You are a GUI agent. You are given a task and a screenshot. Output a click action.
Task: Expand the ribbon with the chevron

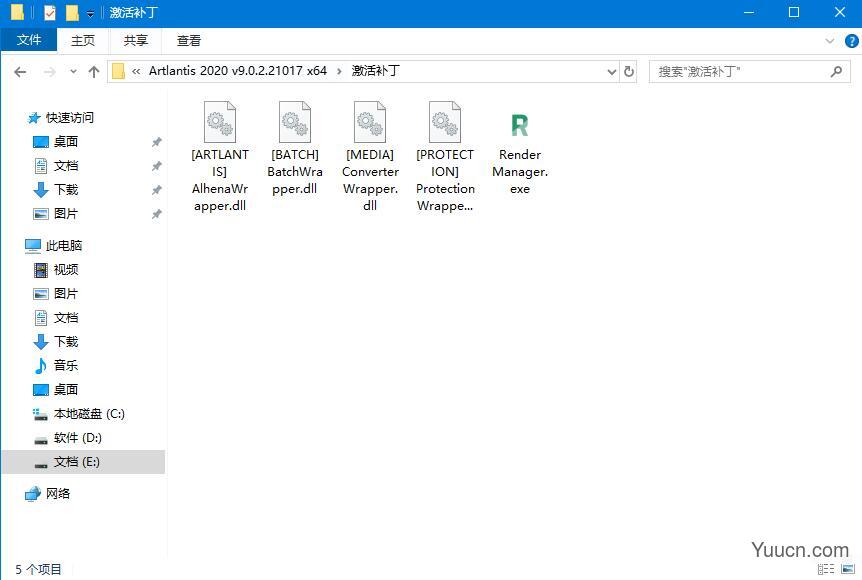830,41
